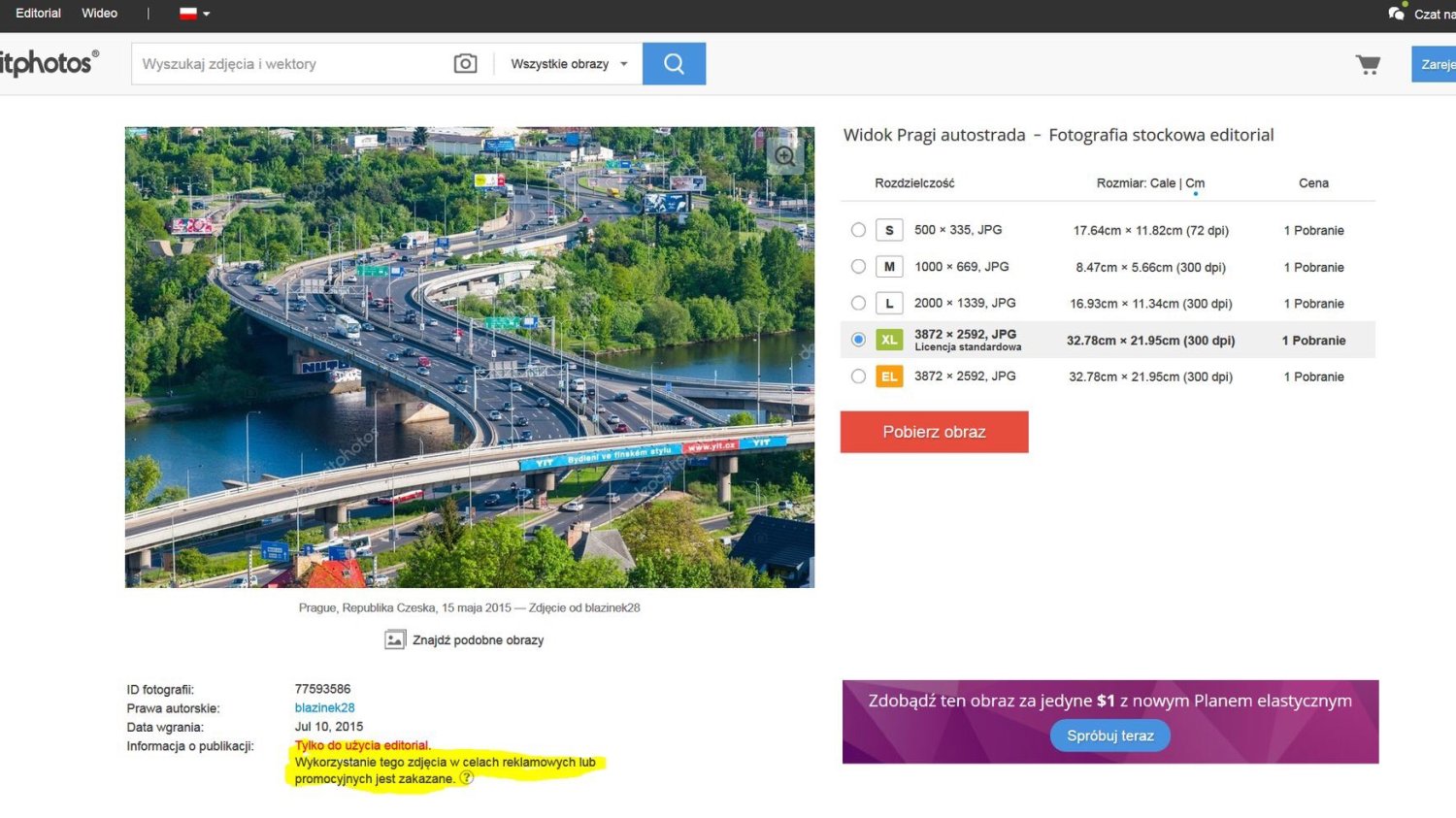
Task: Select the 500 × 335 JPG radio button
Action: [x=858, y=230]
